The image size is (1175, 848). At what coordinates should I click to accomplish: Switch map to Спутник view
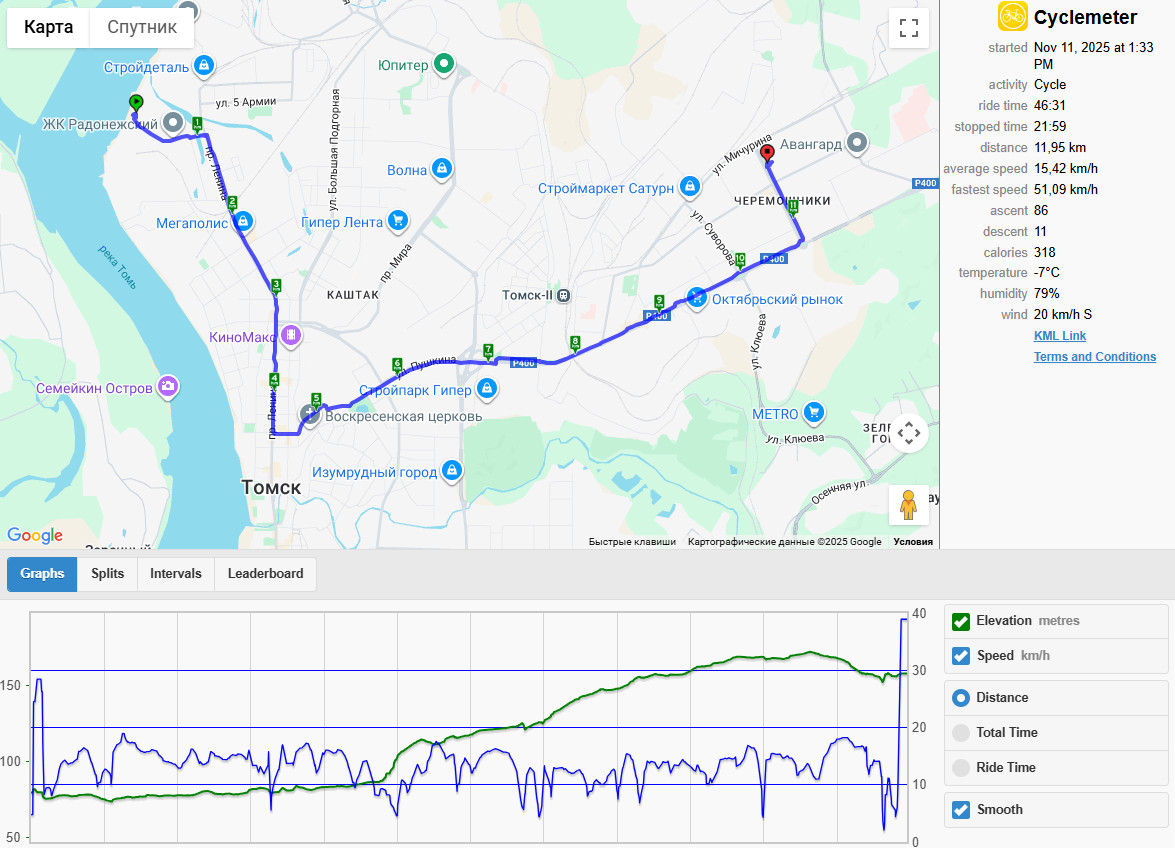point(142,28)
